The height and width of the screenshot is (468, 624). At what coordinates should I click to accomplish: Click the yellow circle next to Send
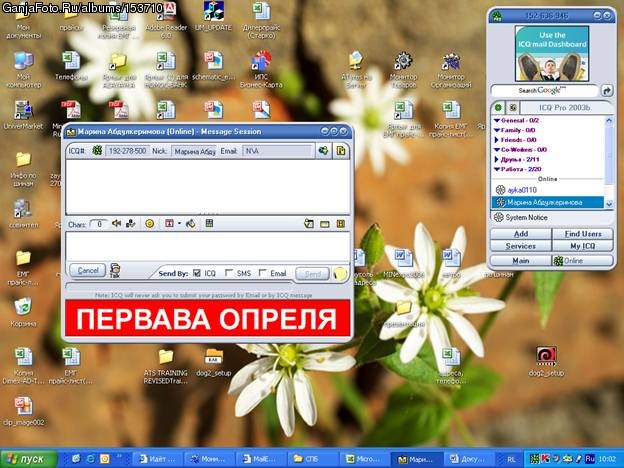click(340, 273)
